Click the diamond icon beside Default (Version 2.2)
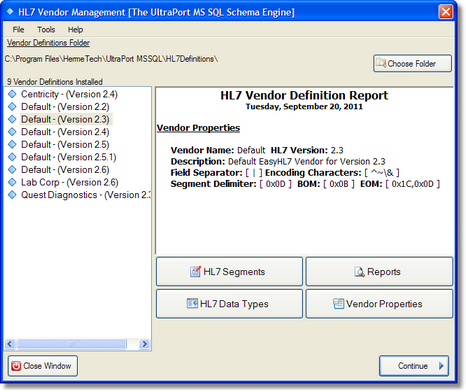 pos(12,107)
